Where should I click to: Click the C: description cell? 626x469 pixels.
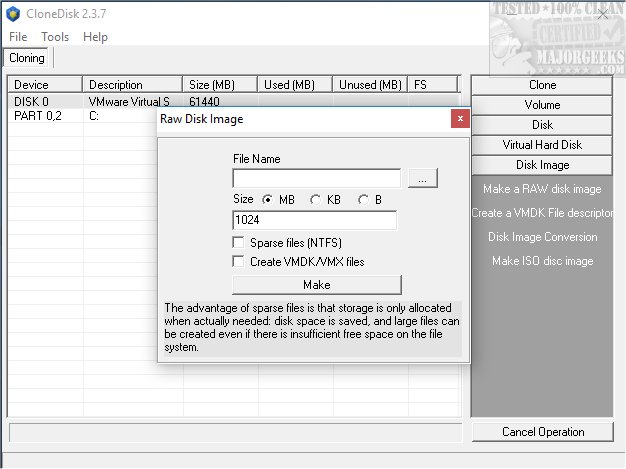click(x=94, y=116)
